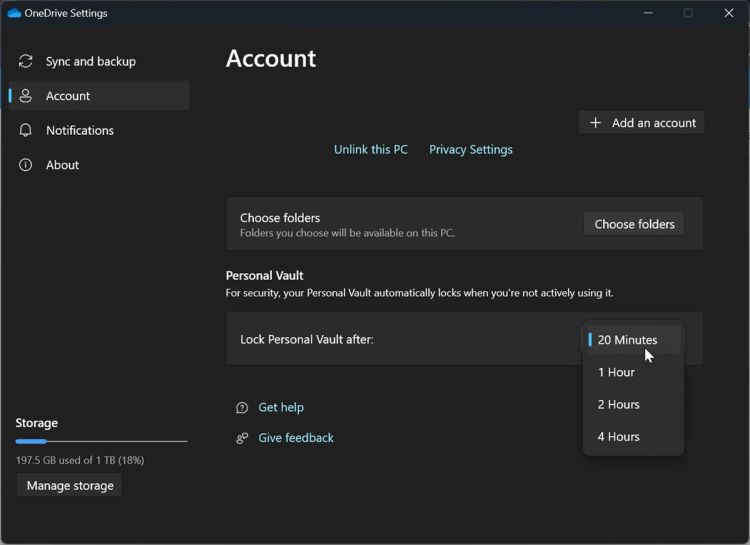Open the Privacy Settings link
750x545 pixels.
click(471, 150)
